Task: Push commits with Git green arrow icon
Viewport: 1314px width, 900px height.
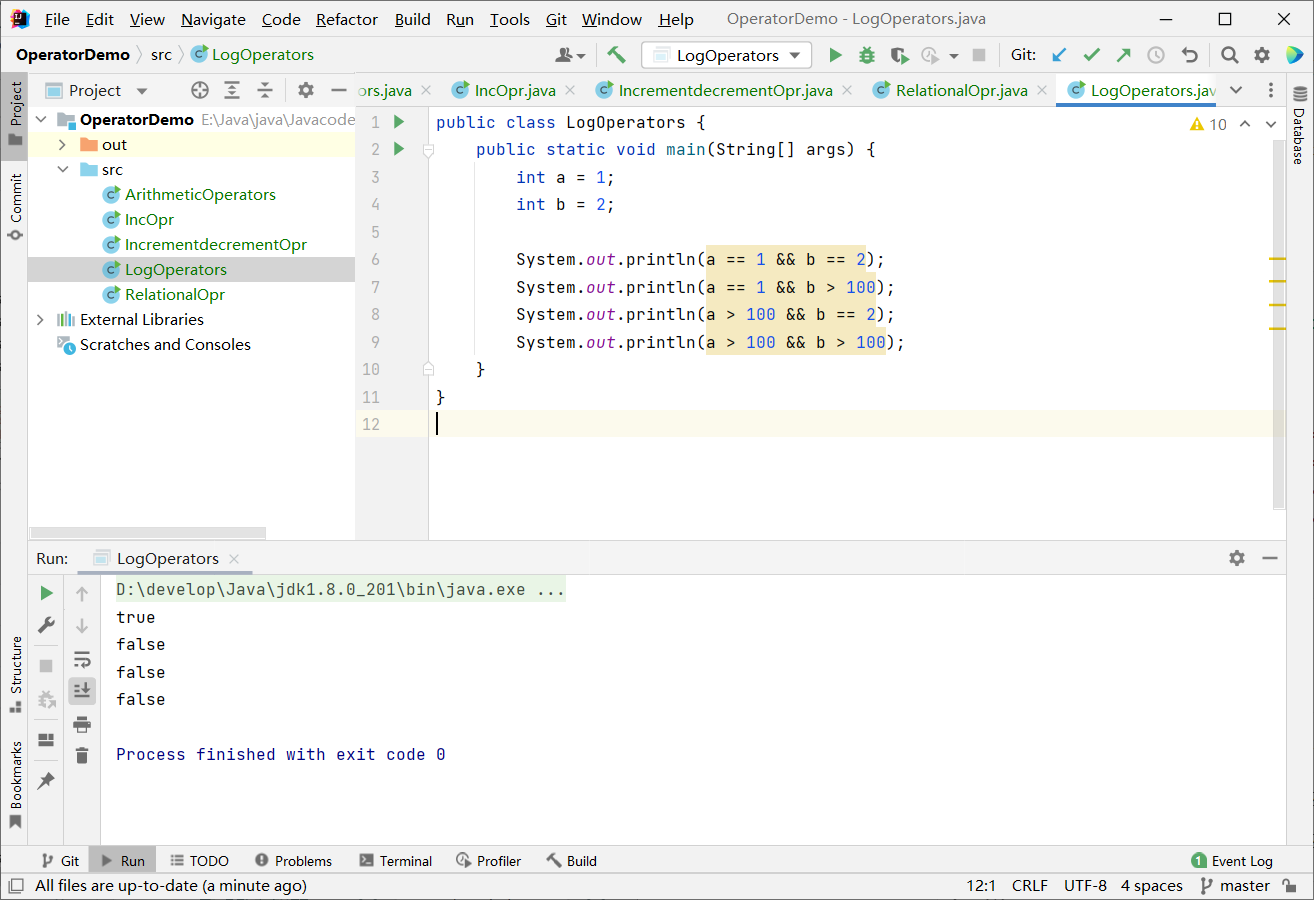Action: pyautogui.click(x=1124, y=55)
